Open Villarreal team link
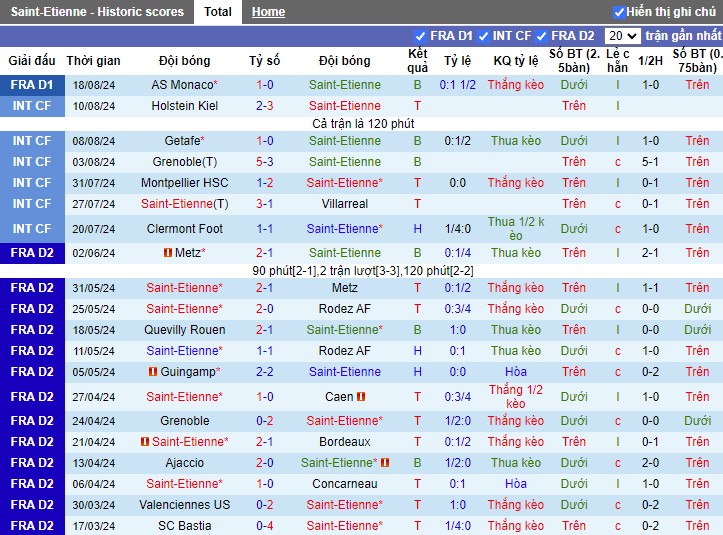Screen dimensions: 723x535 344,204
